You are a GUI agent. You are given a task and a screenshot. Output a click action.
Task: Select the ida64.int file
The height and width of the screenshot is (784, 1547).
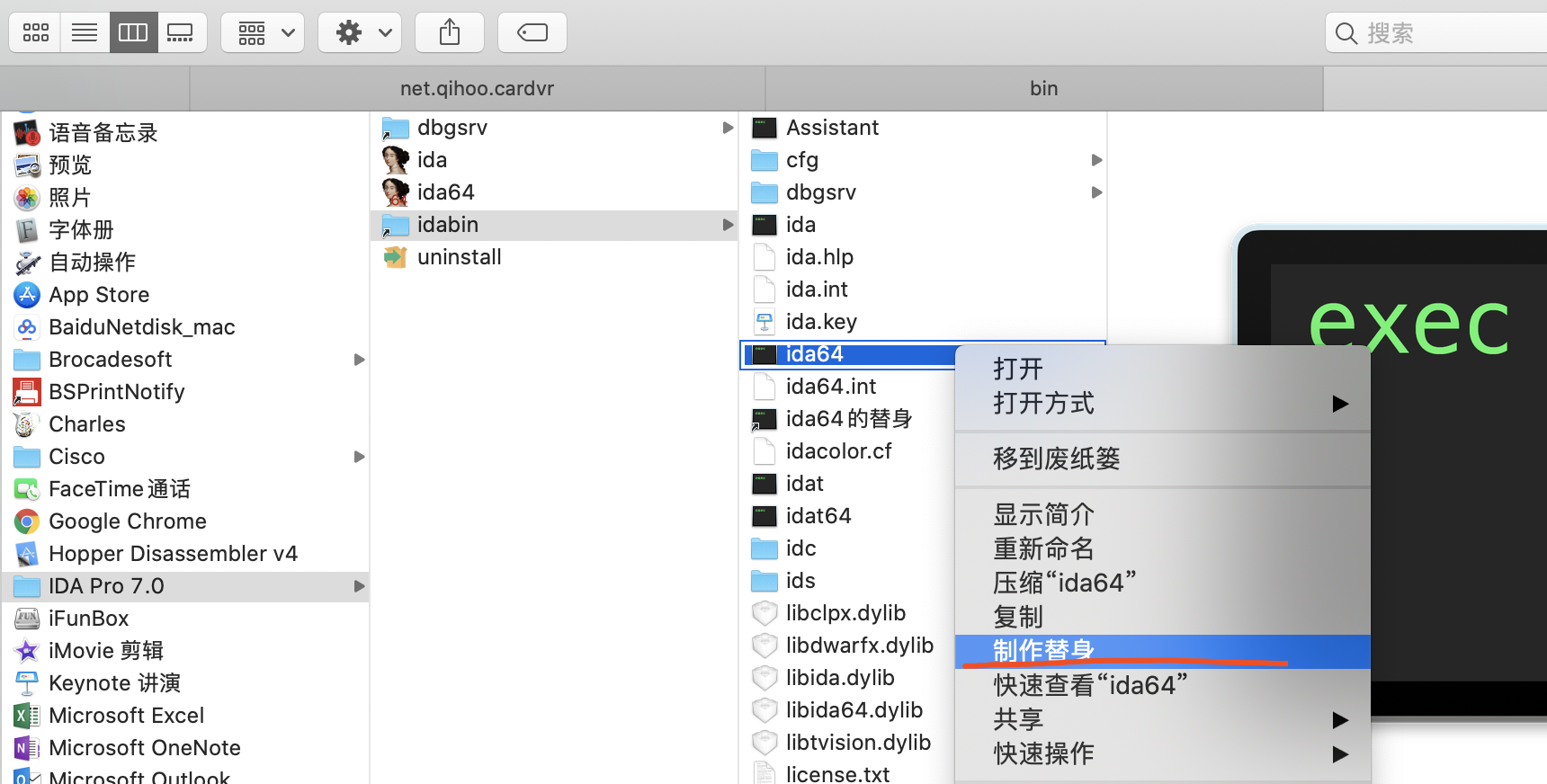point(847,387)
